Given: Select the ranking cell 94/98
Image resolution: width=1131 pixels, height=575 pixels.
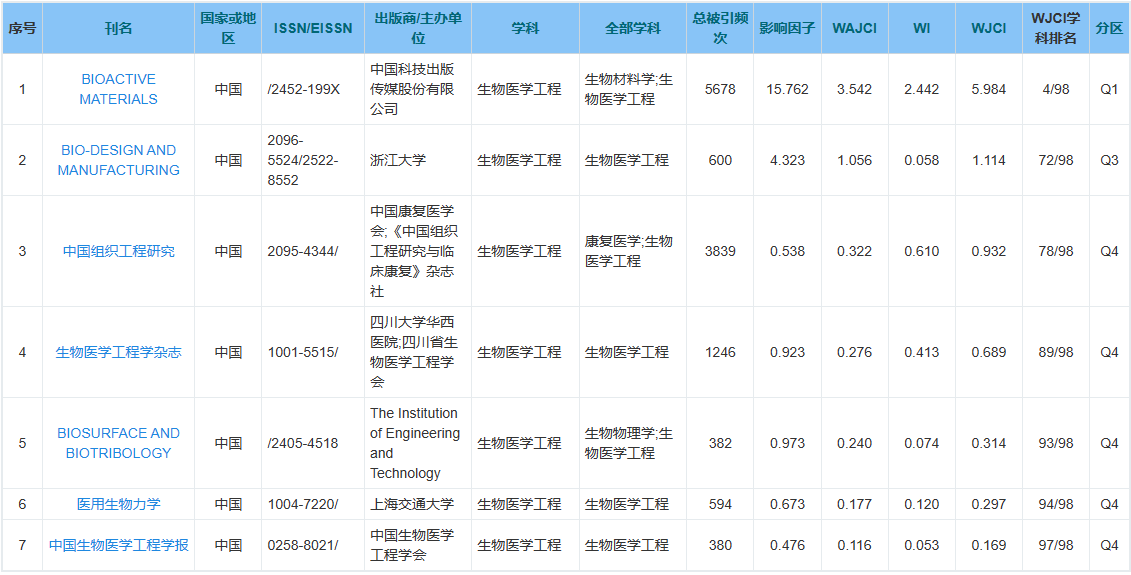Looking at the screenshot, I should point(1055,504).
